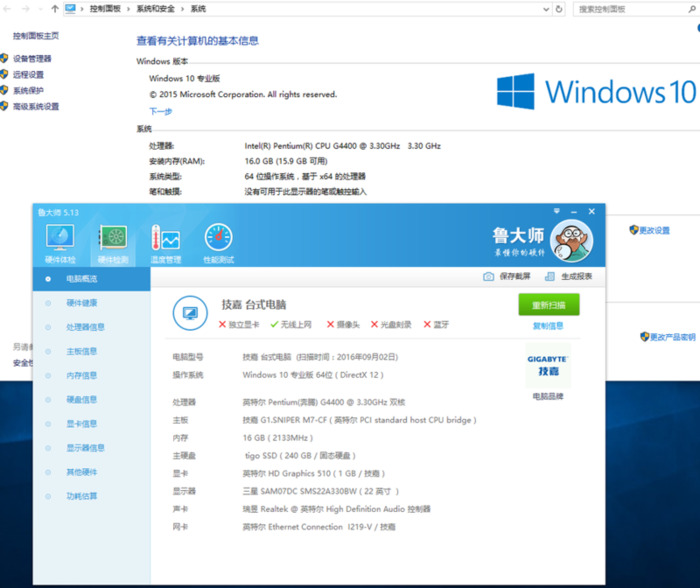Select 处理器信息 in the sidebar
Screen dimensions: 700x588
pos(85,327)
